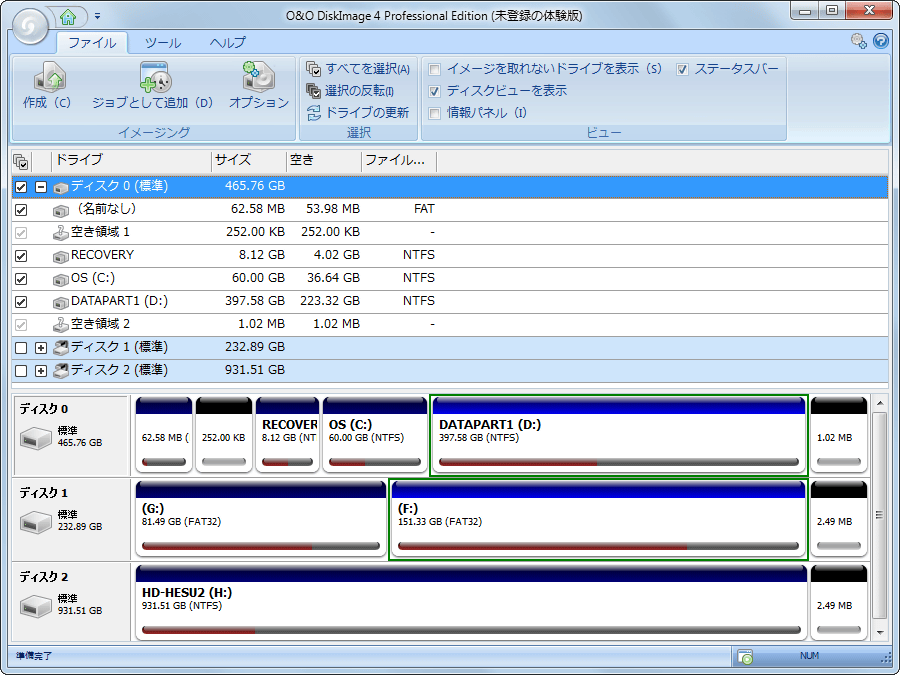This screenshot has height=675, width=900.
Task: Uncheck the (名前なし) partition checkbox
Action: (21, 210)
